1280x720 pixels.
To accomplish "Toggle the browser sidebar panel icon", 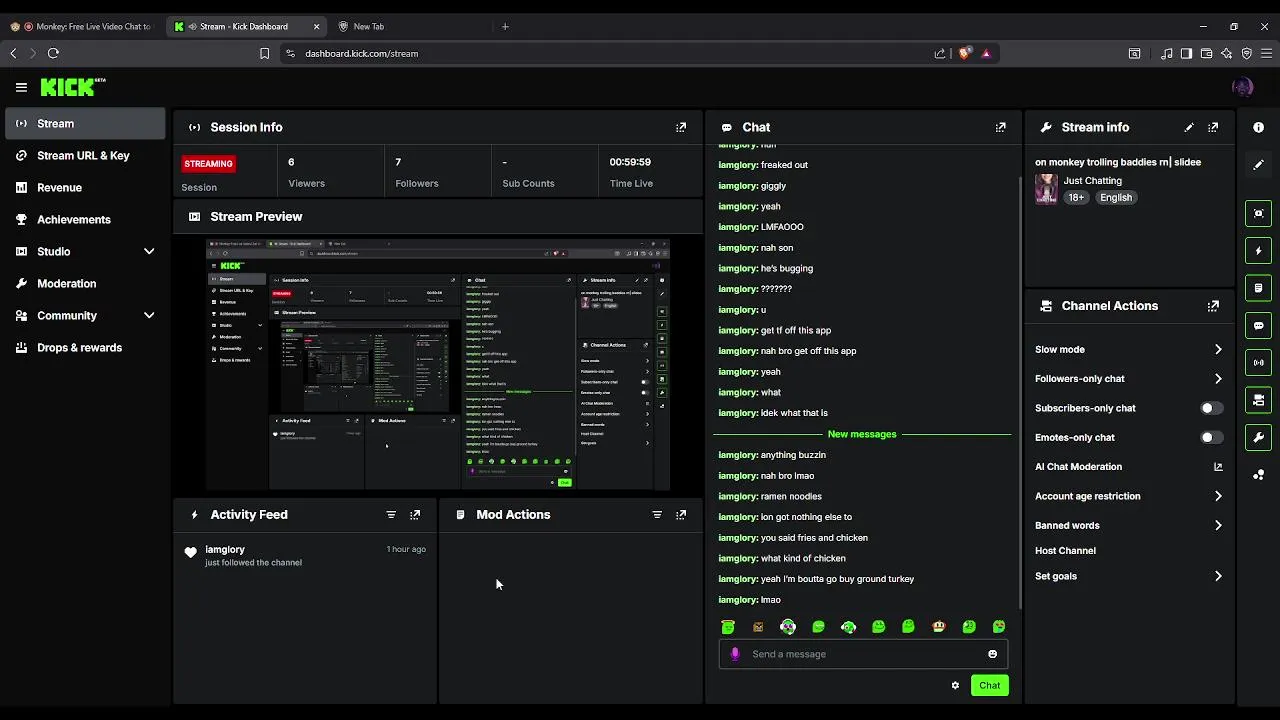I will point(1186,53).
